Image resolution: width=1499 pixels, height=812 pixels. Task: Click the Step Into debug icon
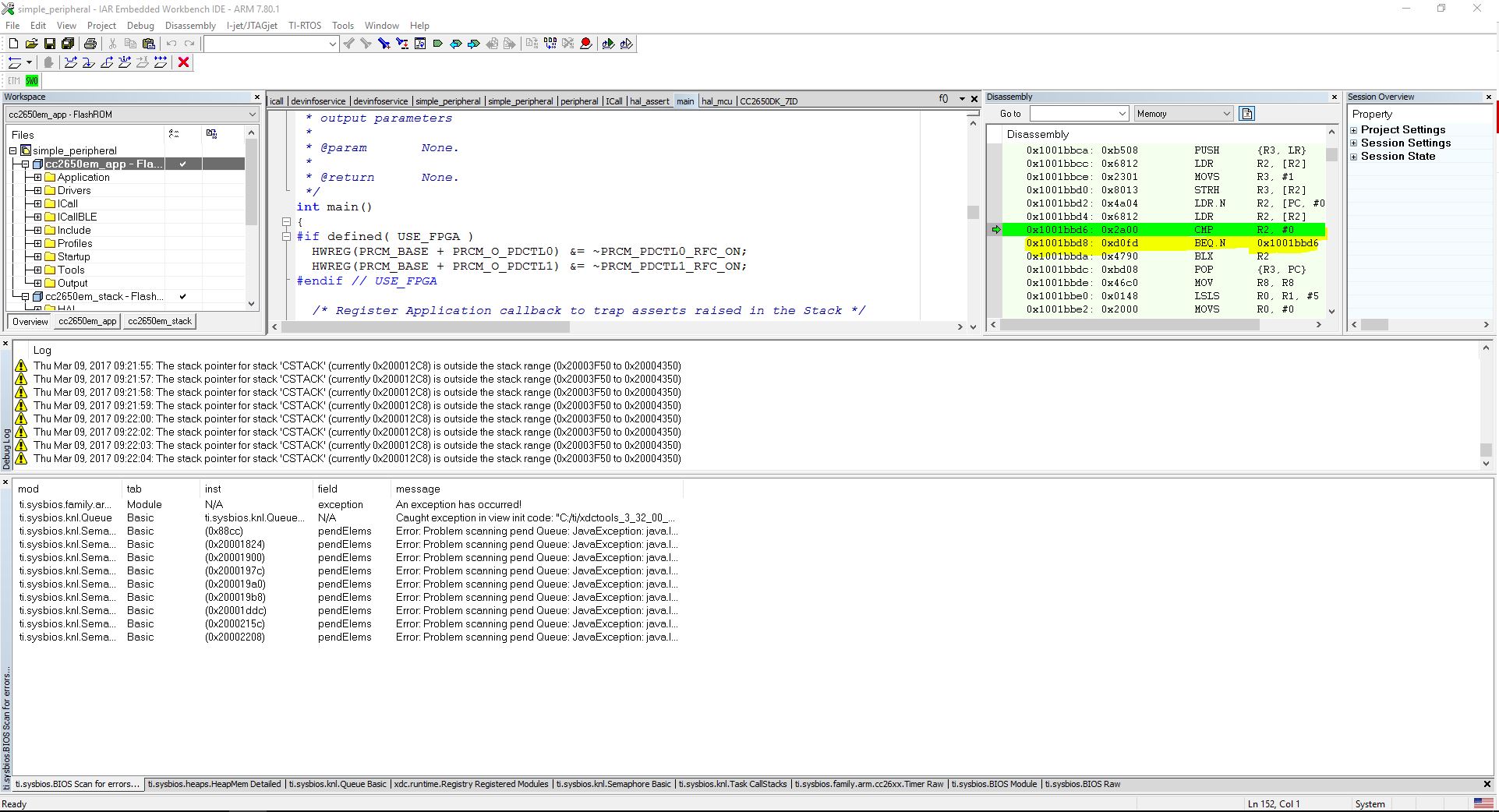coord(89,62)
